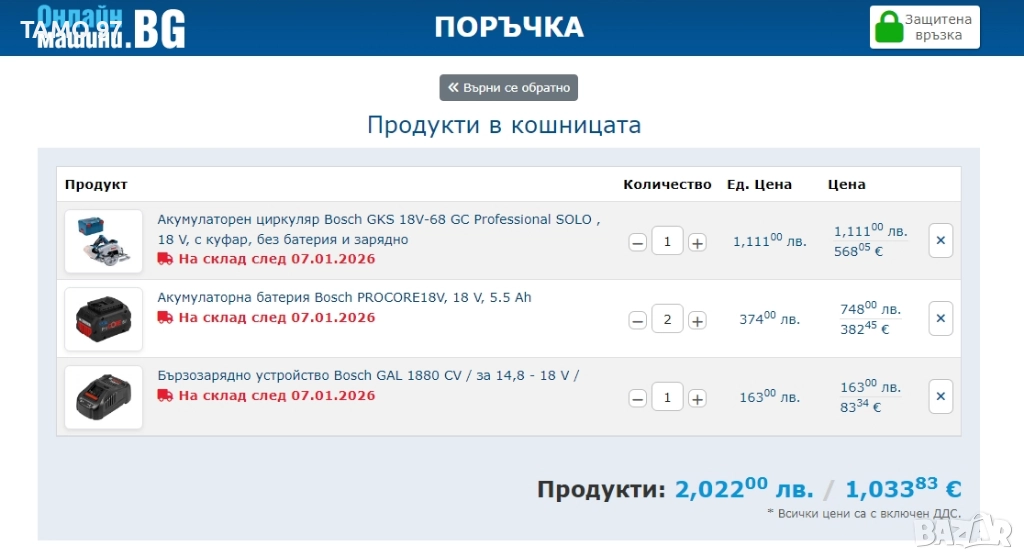
Task: Open the Машини.BG site logo
Action: tap(110, 28)
